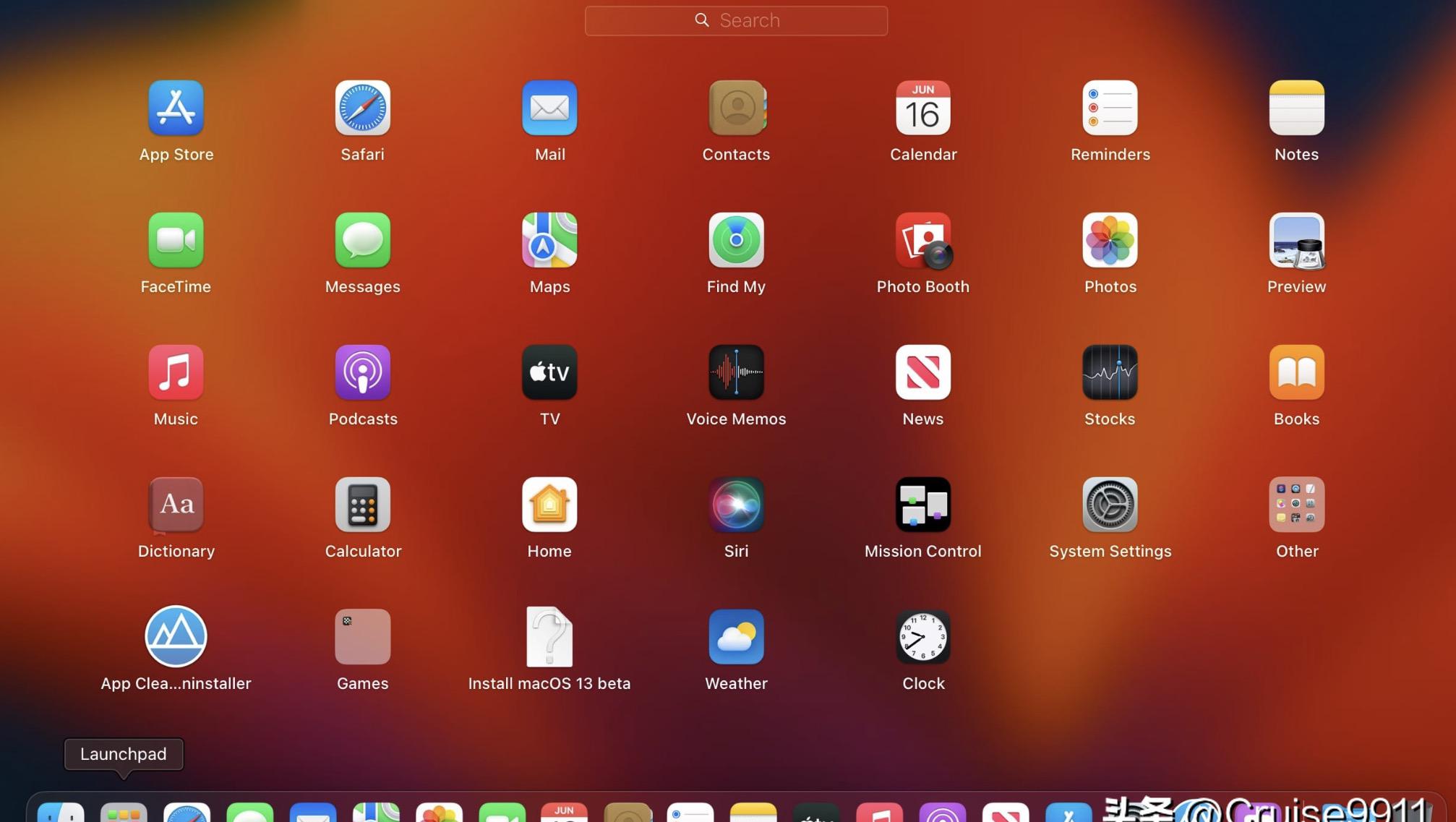1456x822 pixels.
Task: Open the App Store app
Action: point(176,108)
